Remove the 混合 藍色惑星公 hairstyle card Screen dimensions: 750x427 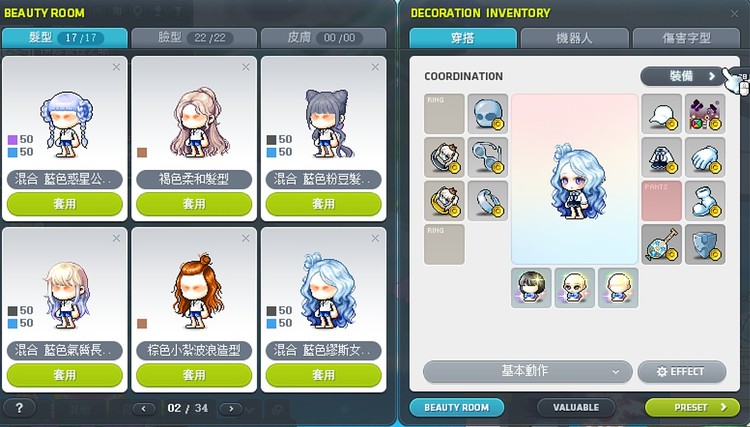[x=116, y=67]
